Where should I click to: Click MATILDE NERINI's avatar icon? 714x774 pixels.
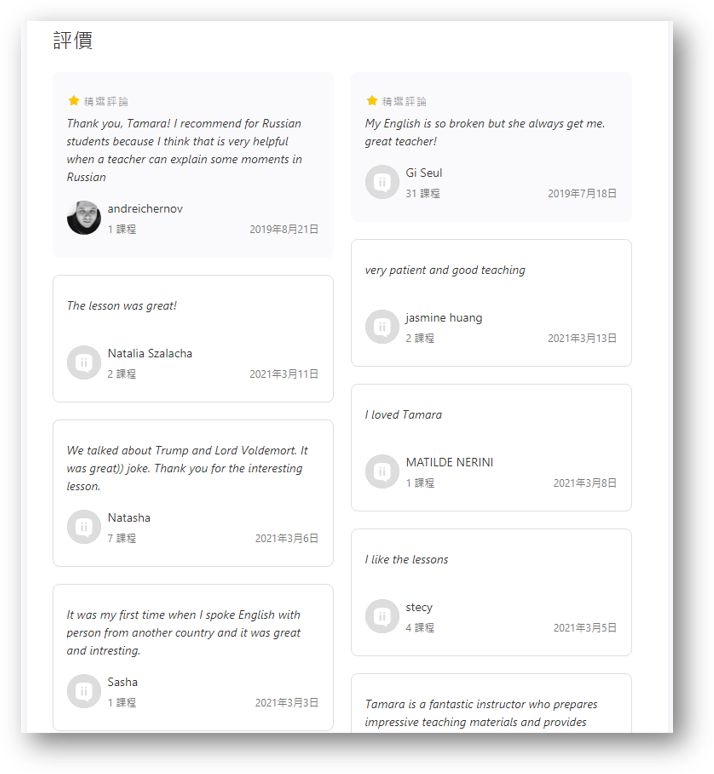tap(382, 472)
